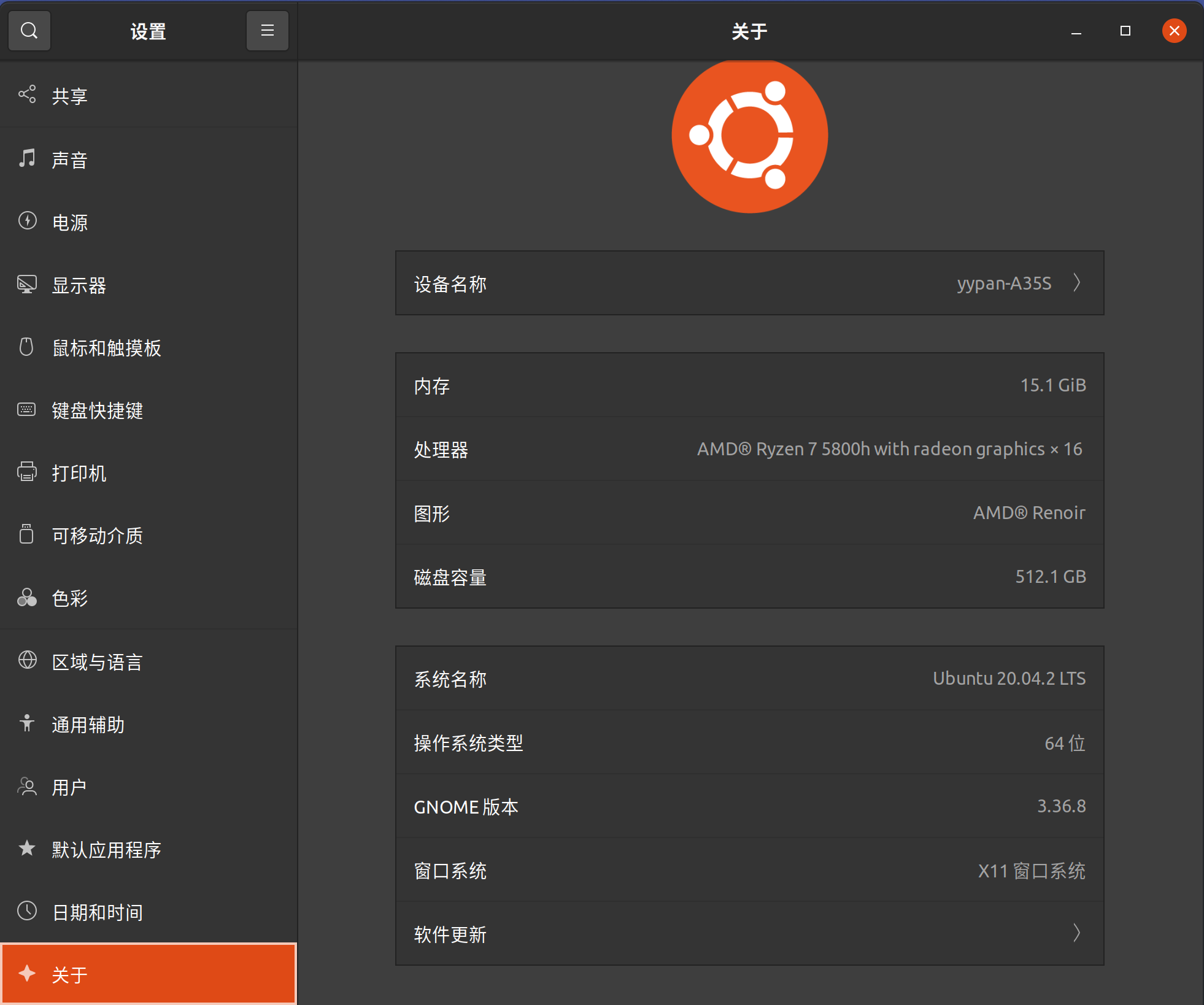Click the globe icon for 区域与语言
This screenshot has height=1005, width=1204.
click(x=27, y=660)
